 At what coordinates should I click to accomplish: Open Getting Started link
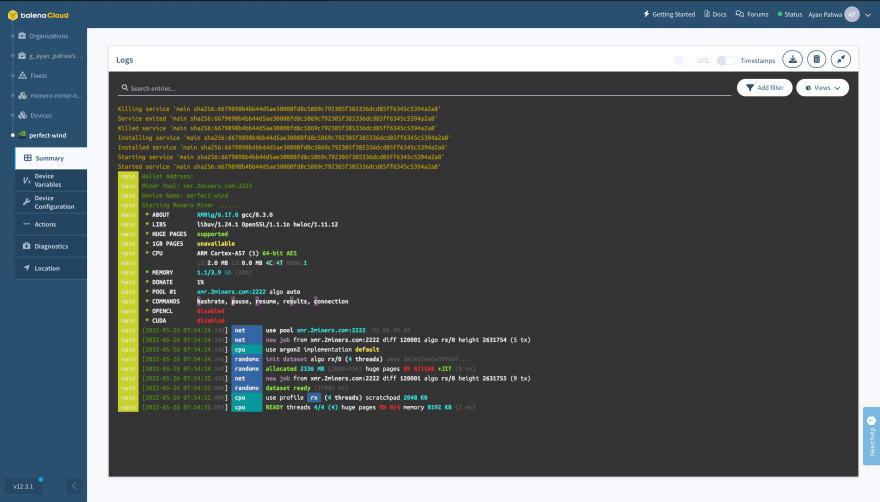click(x=669, y=14)
